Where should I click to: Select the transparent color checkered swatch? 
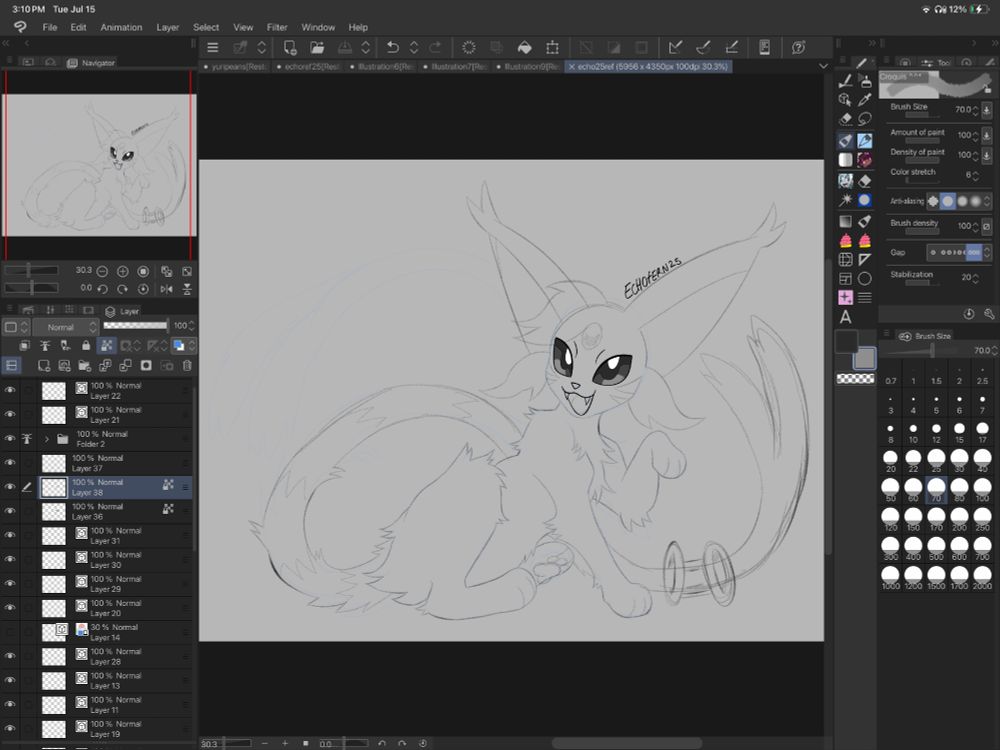855,379
